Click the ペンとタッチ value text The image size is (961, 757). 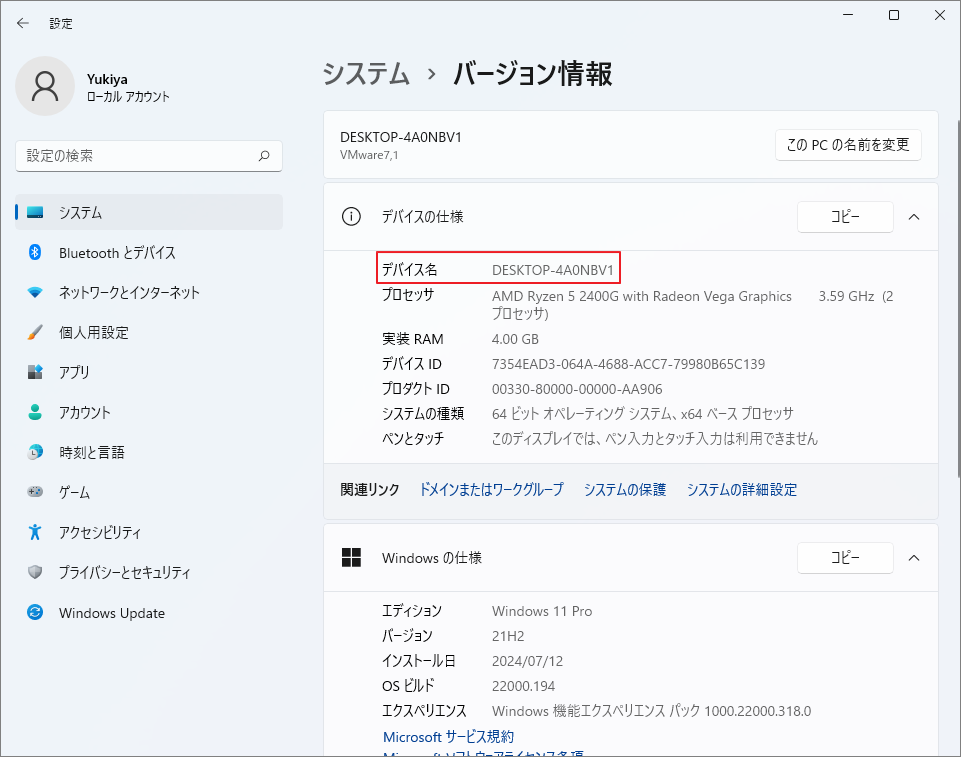point(655,439)
